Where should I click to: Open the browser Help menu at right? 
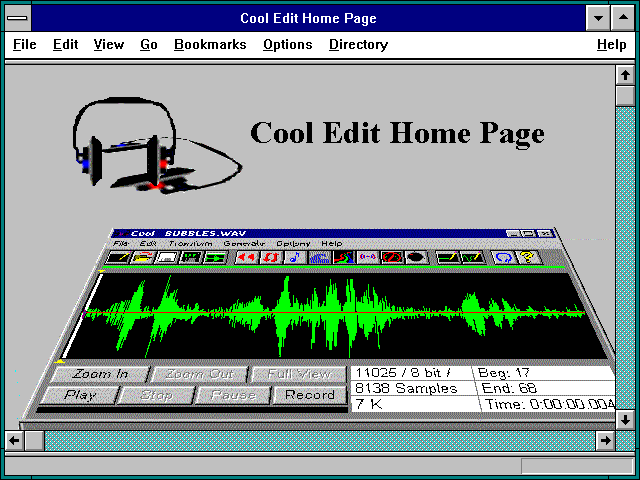pos(611,44)
